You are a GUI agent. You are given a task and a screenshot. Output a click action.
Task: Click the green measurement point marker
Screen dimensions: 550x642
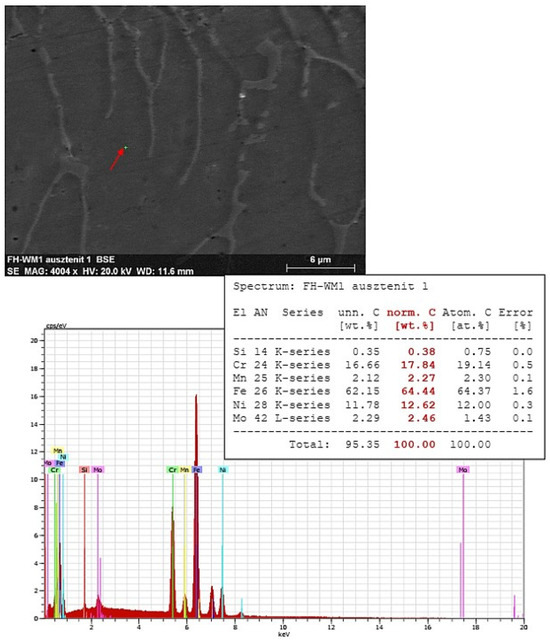(126, 147)
